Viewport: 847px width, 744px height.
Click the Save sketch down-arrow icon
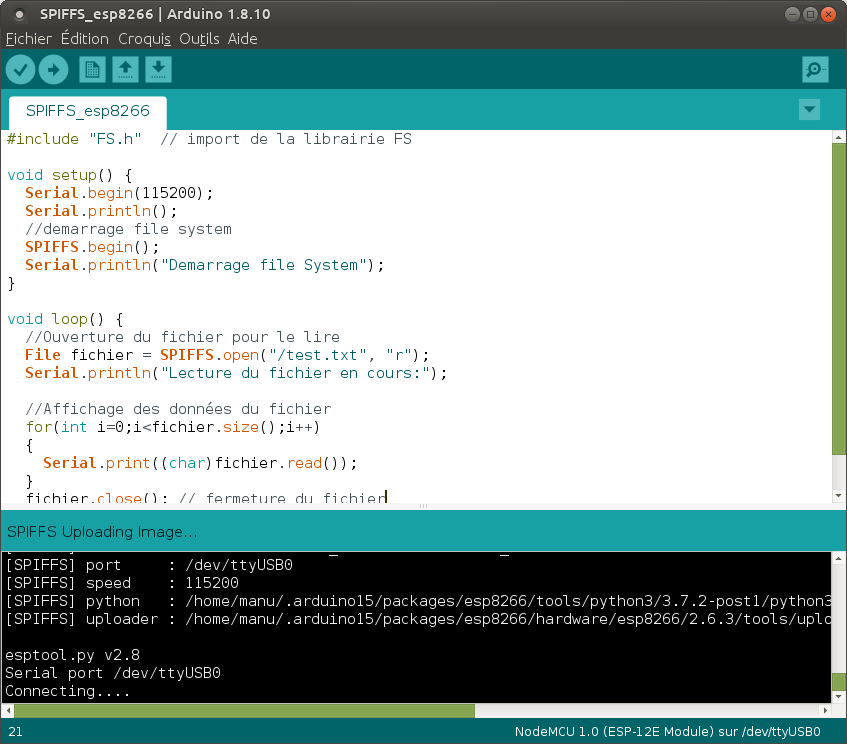coord(158,69)
